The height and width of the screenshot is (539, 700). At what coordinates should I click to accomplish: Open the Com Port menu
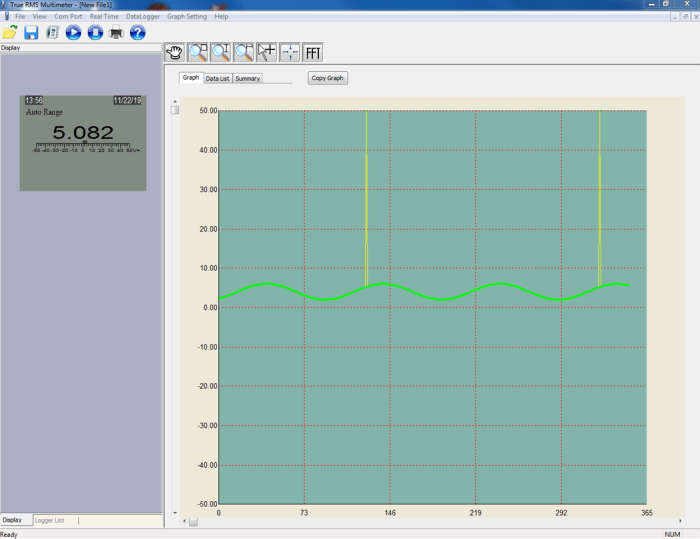click(x=68, y=16)
